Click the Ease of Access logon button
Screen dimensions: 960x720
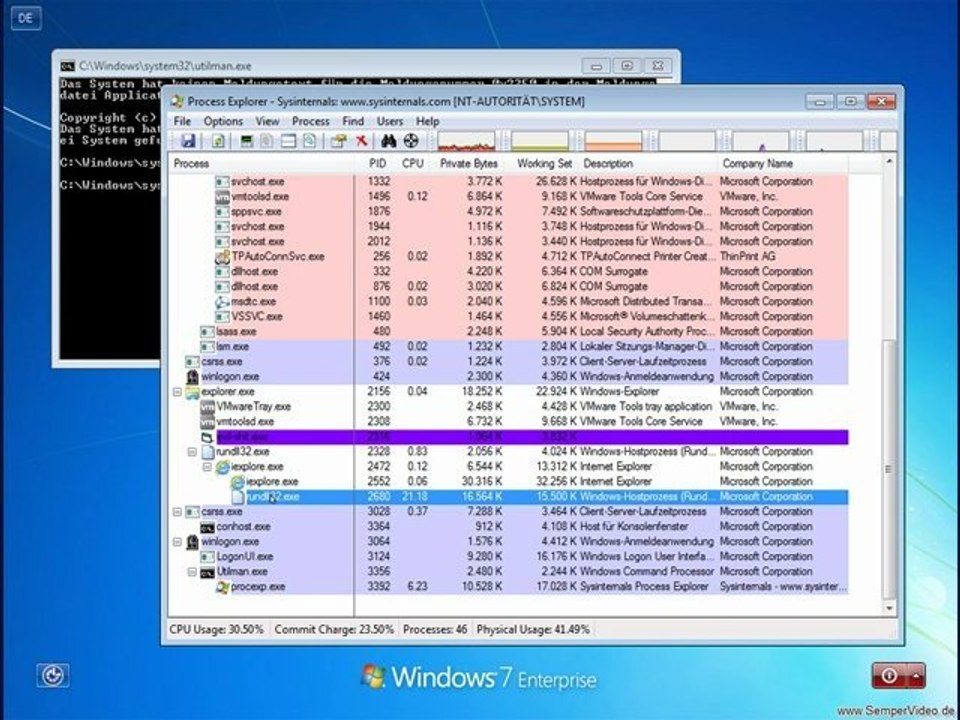pyautogui.click(x=53, y=675)
